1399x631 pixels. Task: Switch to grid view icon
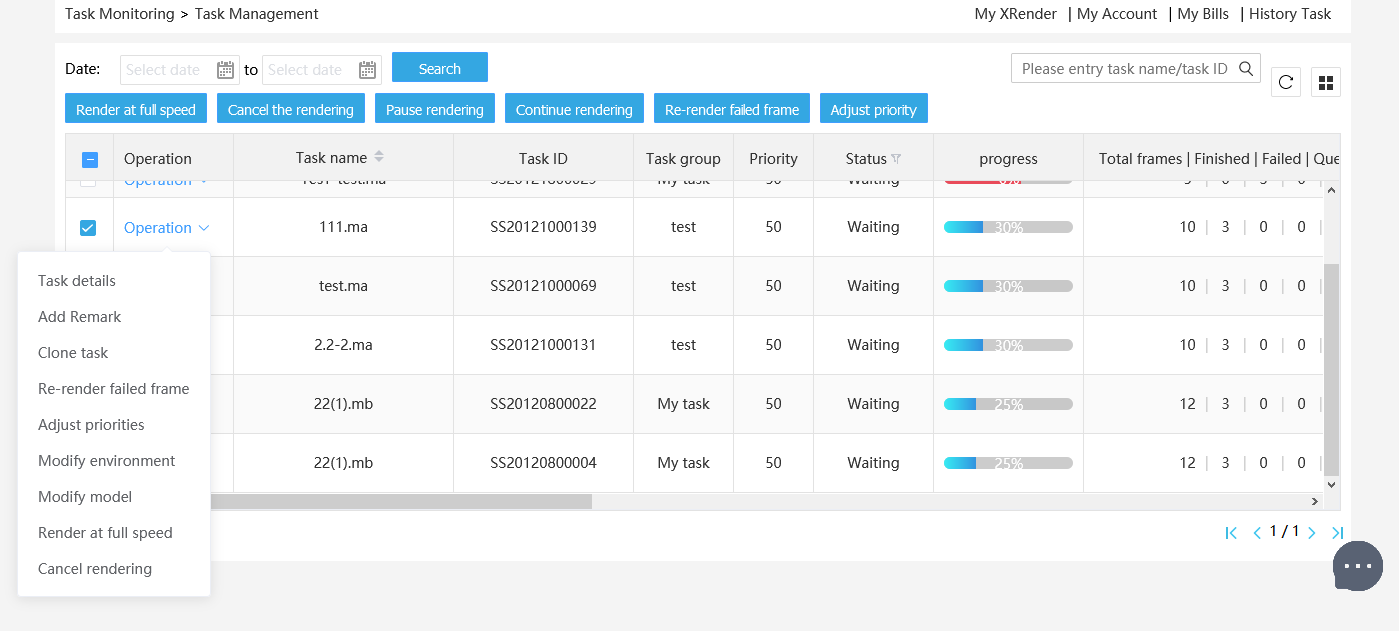coord(1326,83)
